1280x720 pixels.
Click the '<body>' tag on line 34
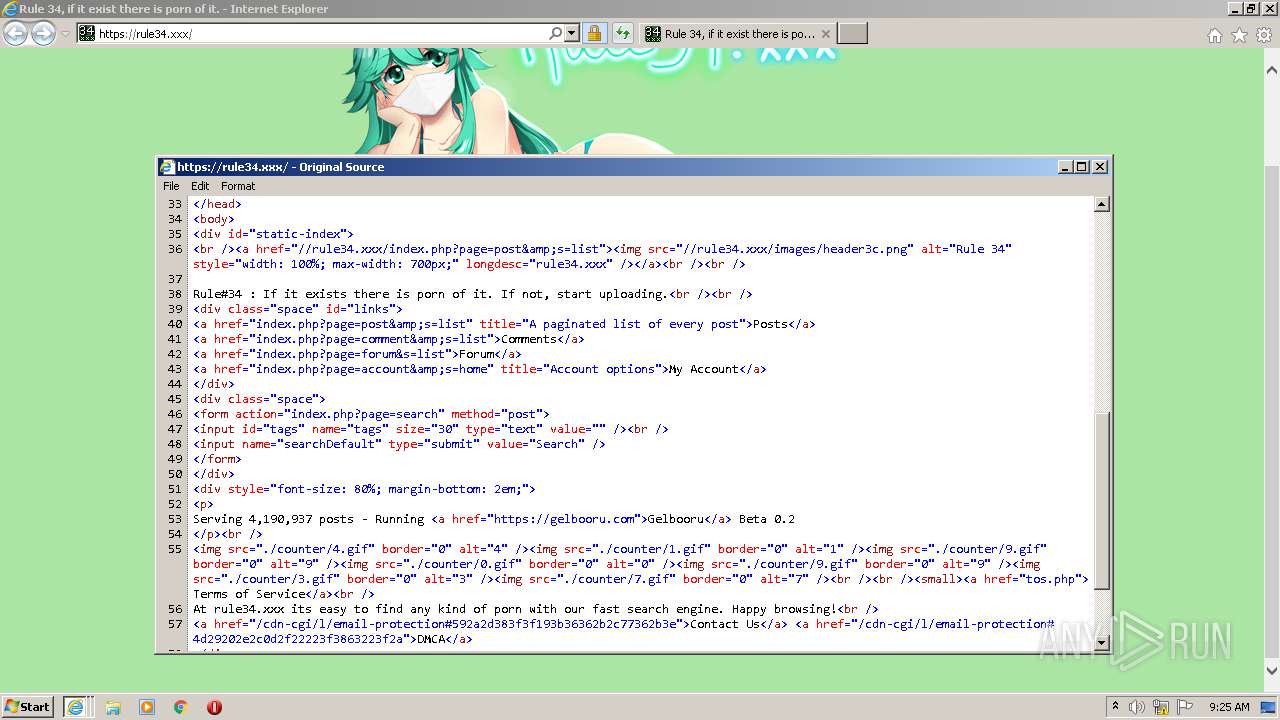[214, 219]
